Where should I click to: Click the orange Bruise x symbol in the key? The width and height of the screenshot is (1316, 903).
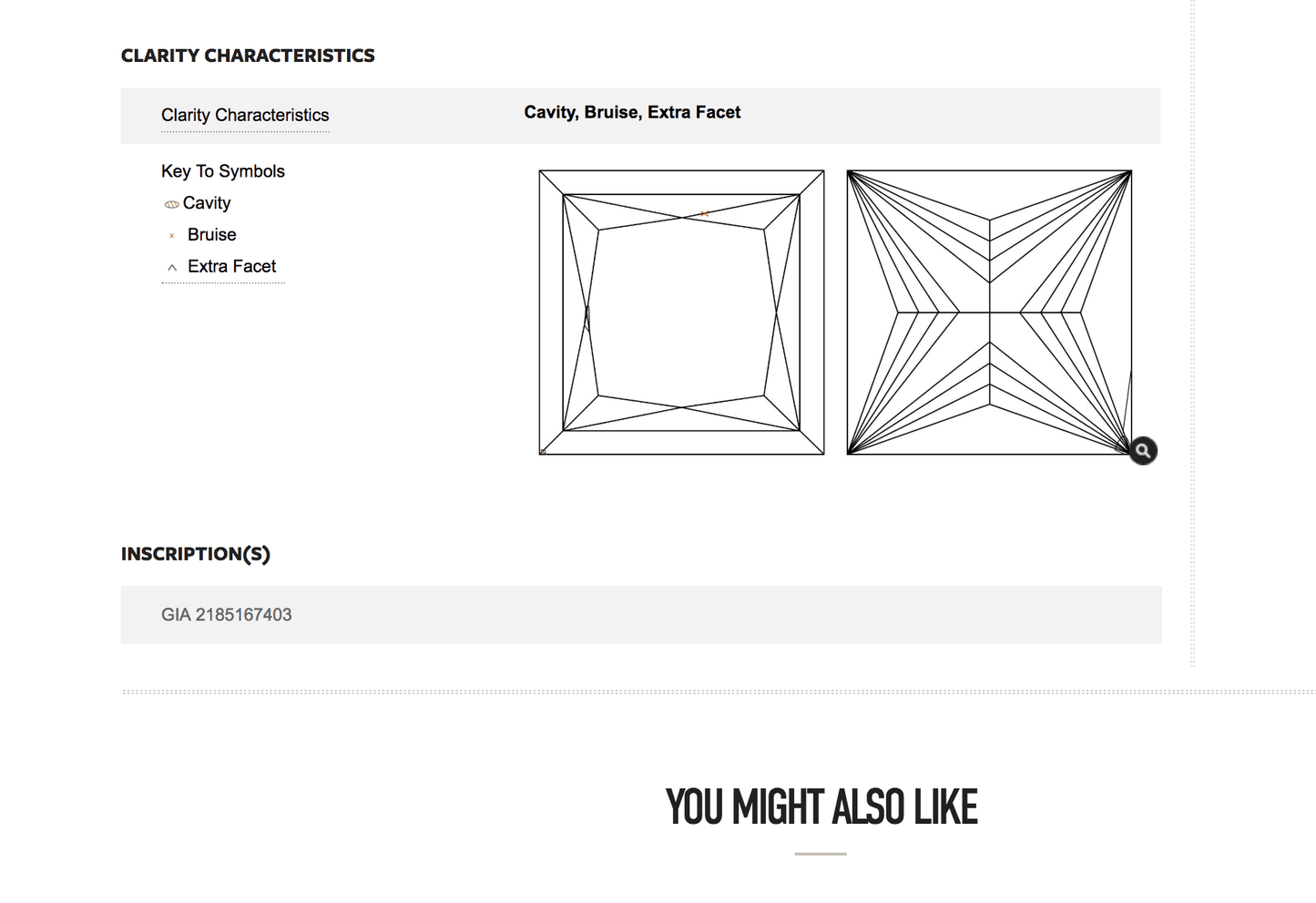172,236
